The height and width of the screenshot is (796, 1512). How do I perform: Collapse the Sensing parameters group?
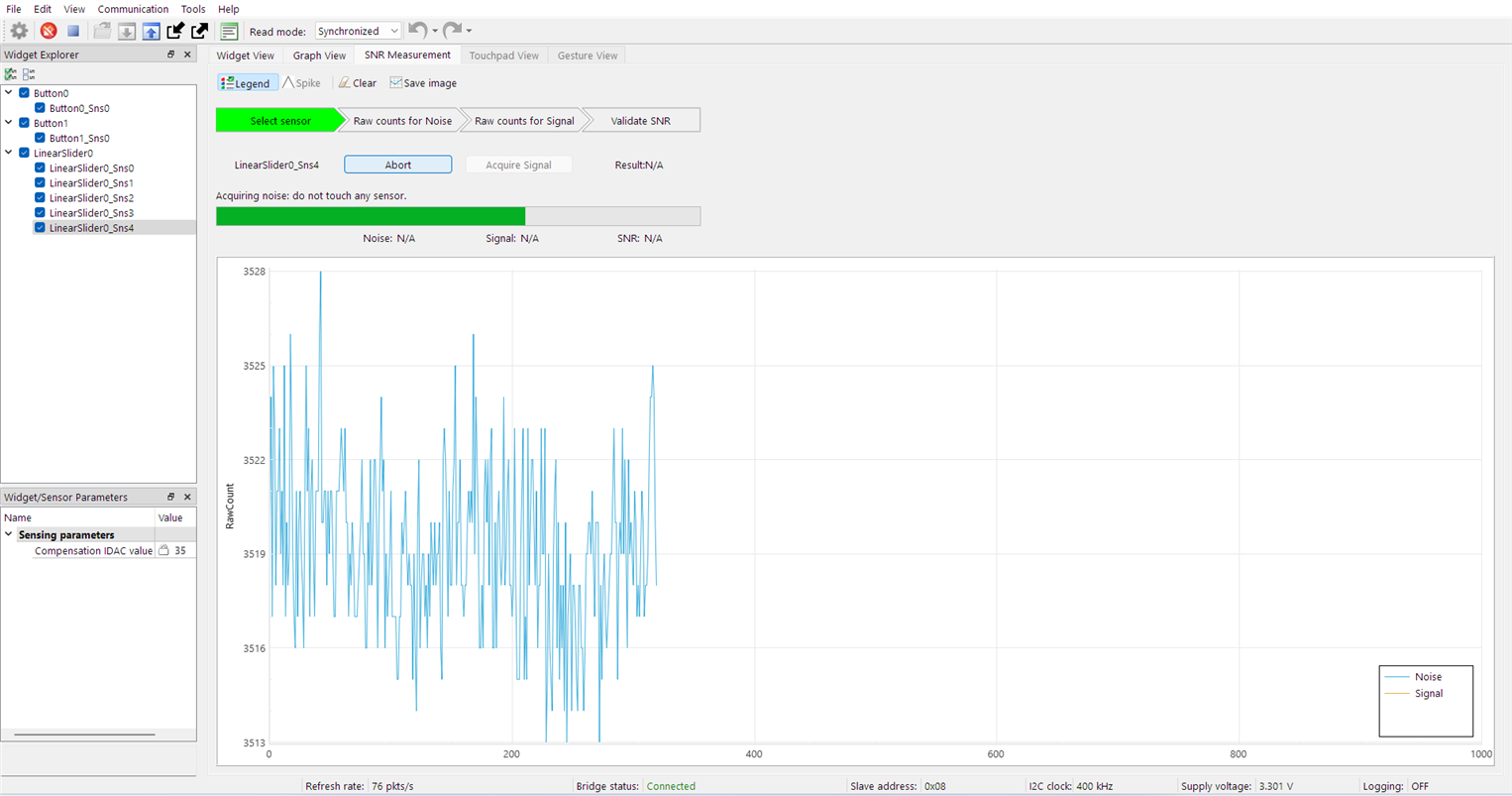(10, 534)
